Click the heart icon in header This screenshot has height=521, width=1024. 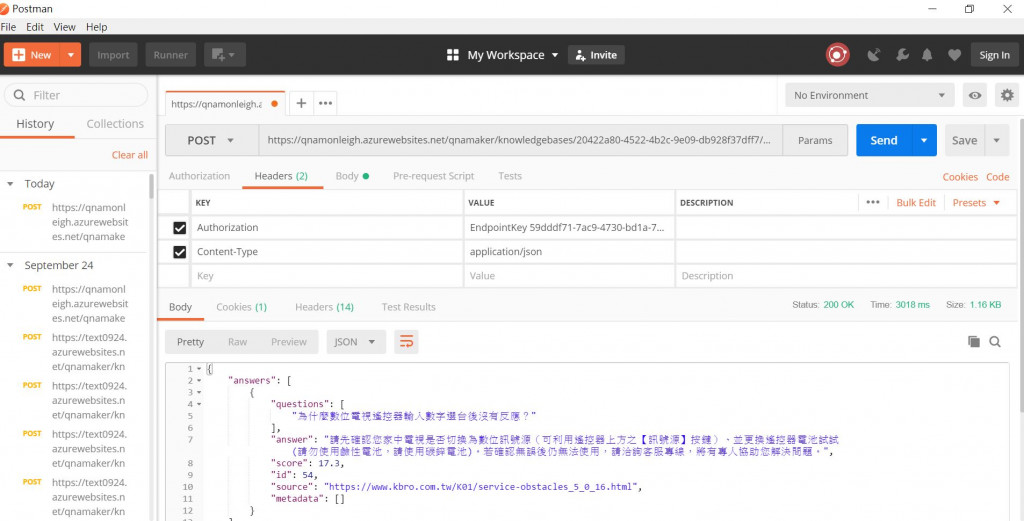[954, 55]
